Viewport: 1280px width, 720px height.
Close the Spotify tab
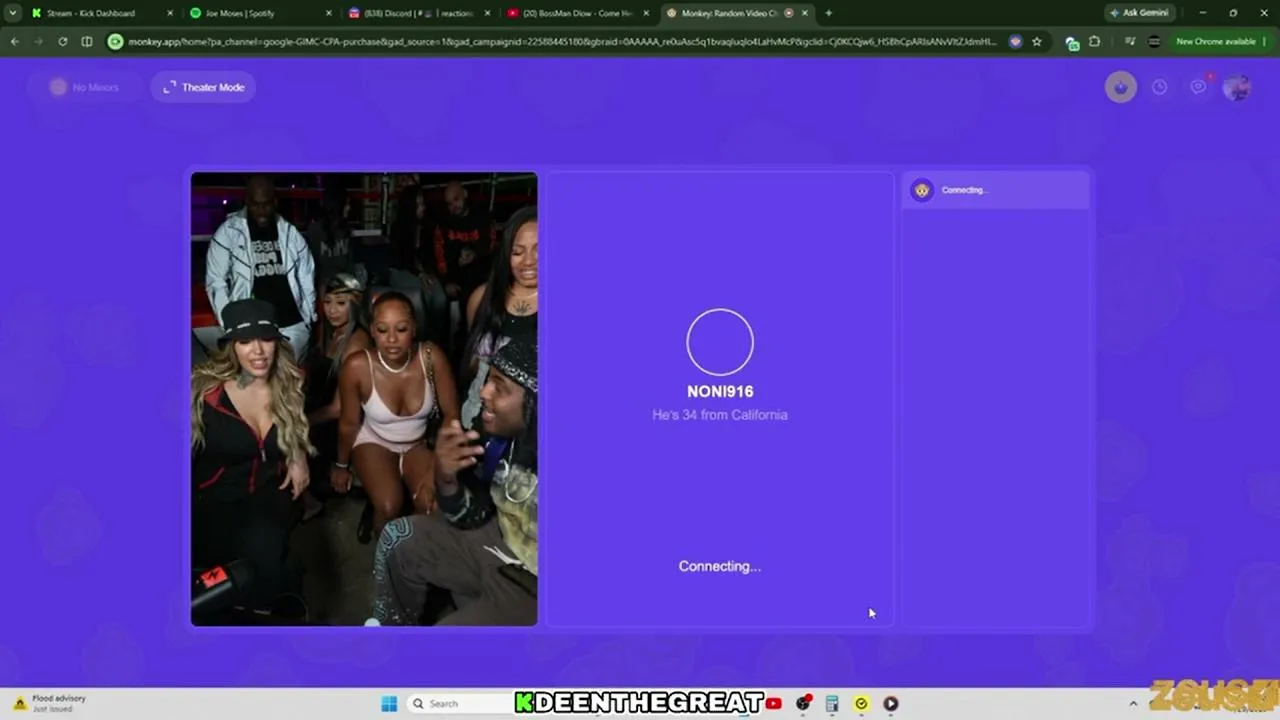click(329, 13)
